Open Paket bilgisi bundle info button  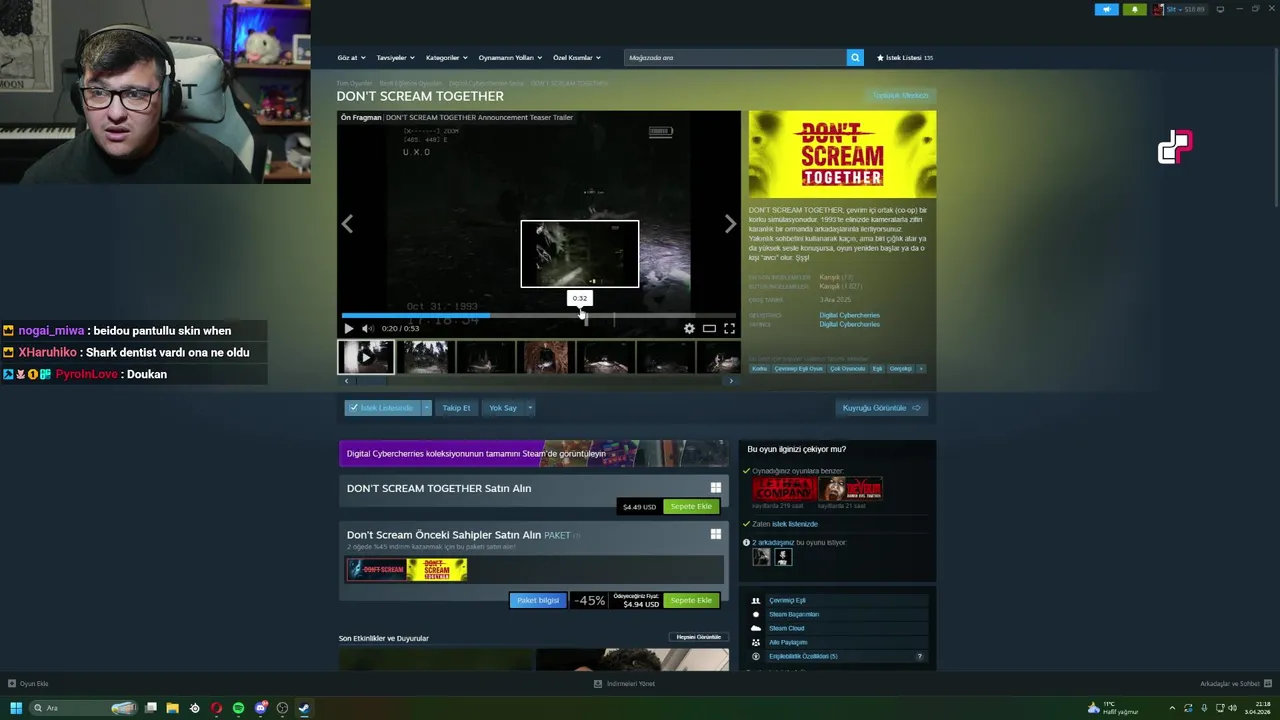pos(538,601)
